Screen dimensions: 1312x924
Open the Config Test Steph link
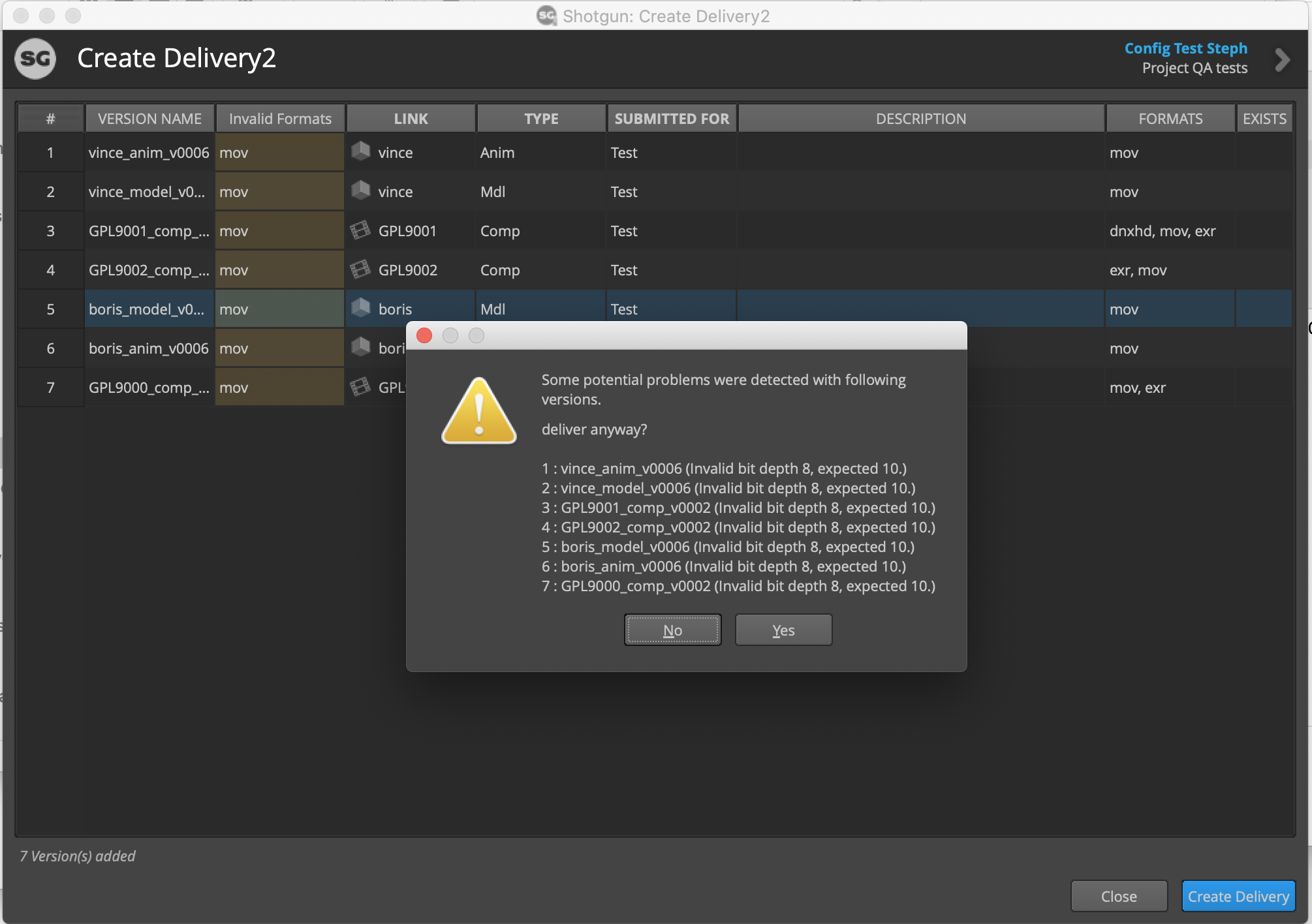(x=1185, y=48)
